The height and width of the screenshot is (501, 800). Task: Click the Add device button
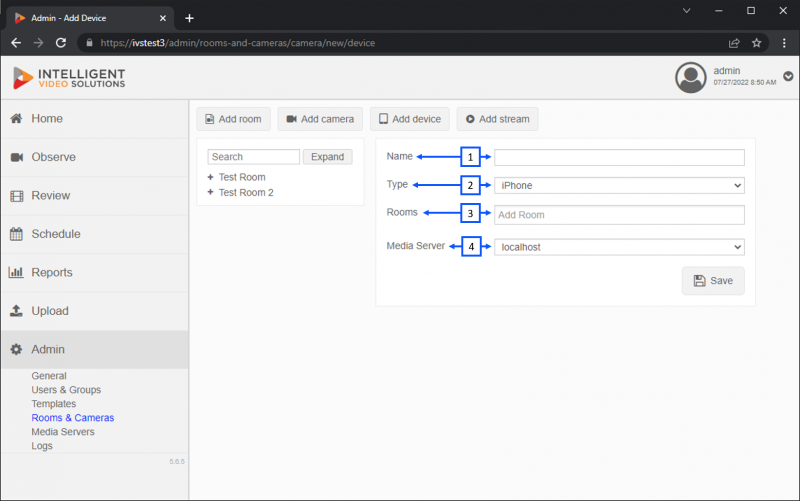pyautogui.click(x=410, y=119)
